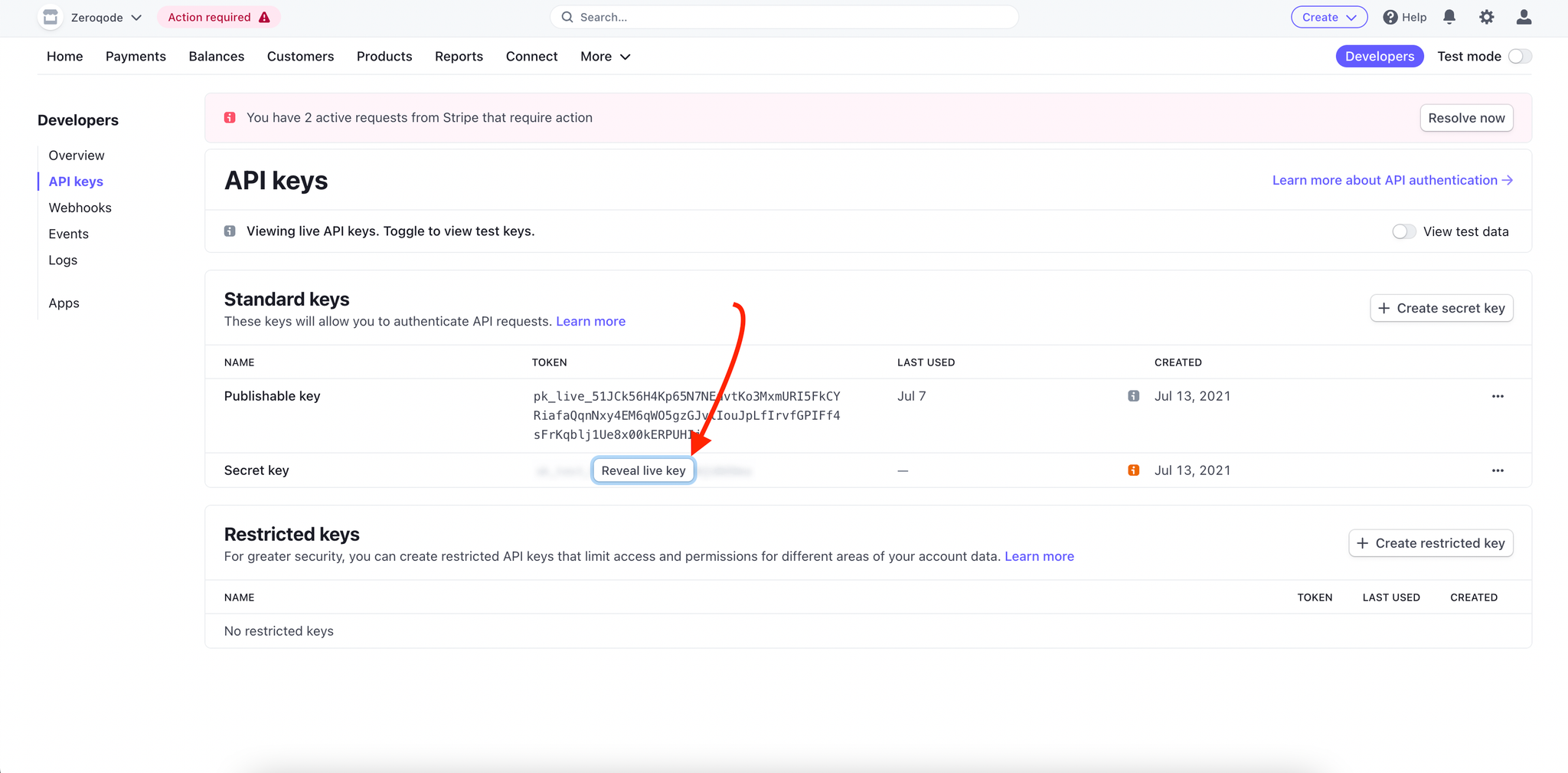Open Apps in Developers sidebar

pos(64,303)
